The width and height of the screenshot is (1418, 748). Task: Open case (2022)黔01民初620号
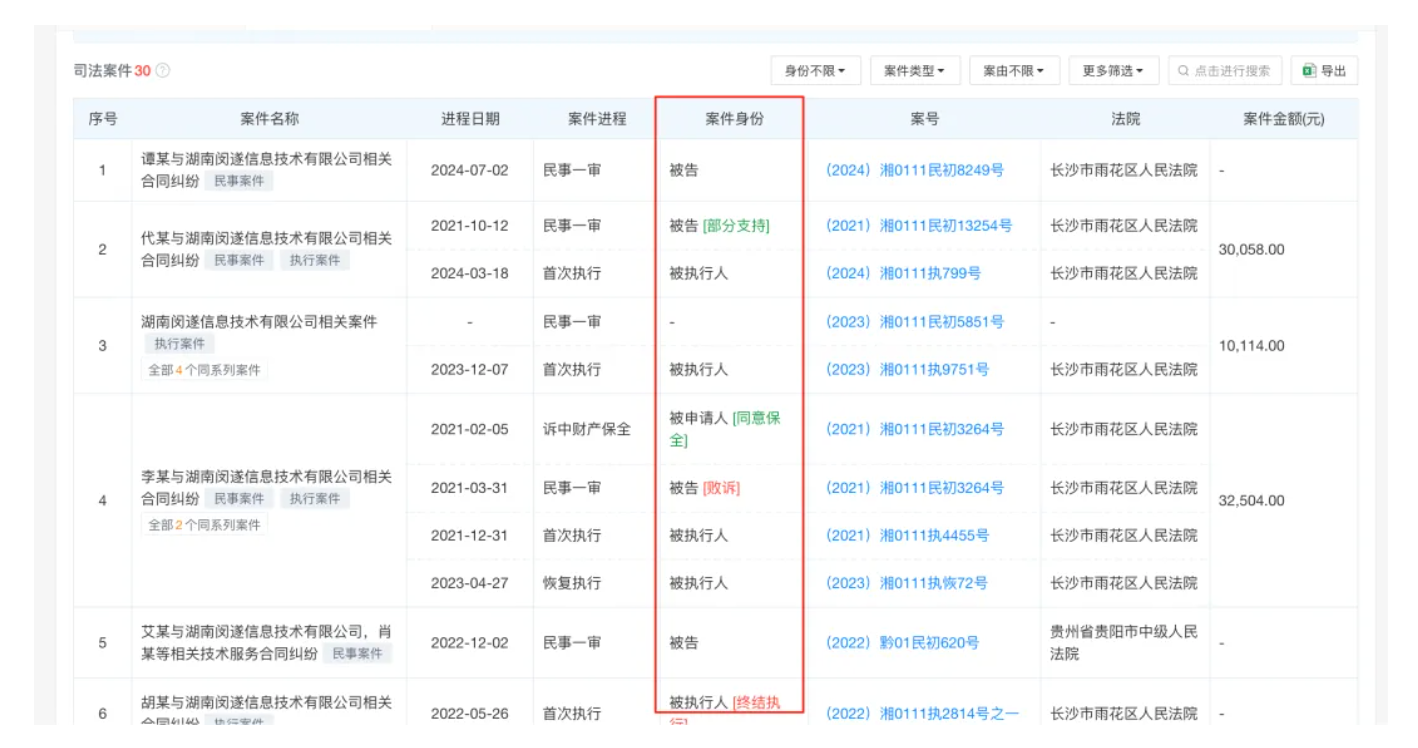[902, 643]
